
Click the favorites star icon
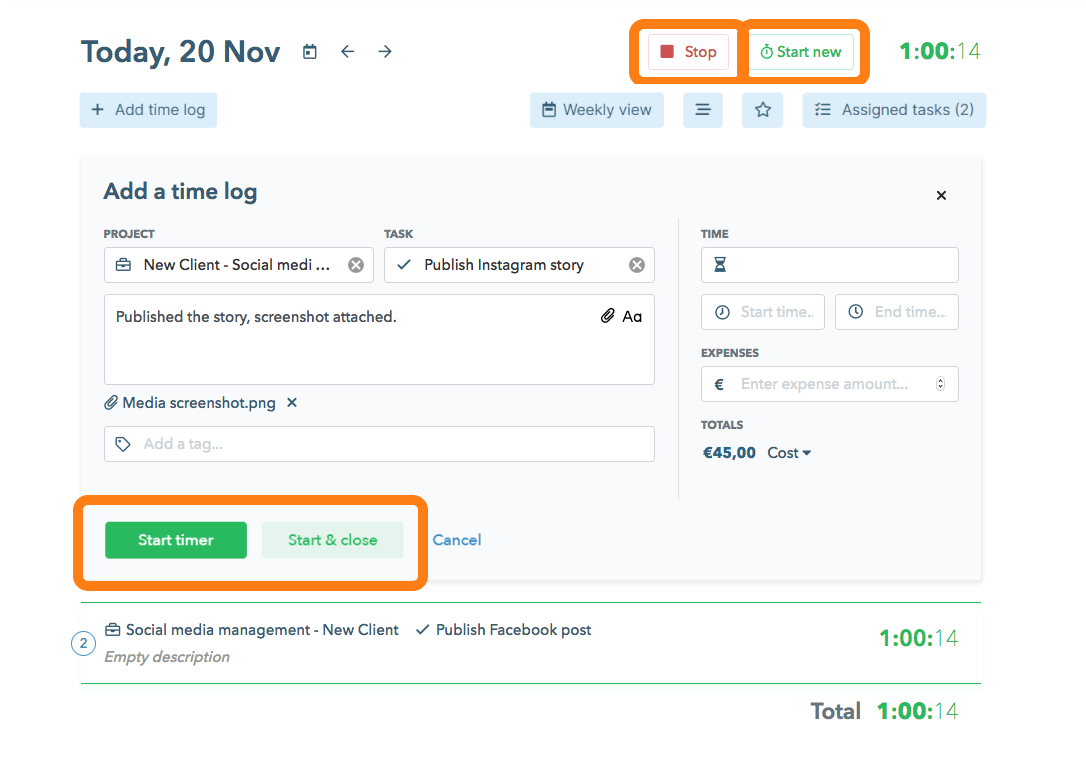point(762,110)
